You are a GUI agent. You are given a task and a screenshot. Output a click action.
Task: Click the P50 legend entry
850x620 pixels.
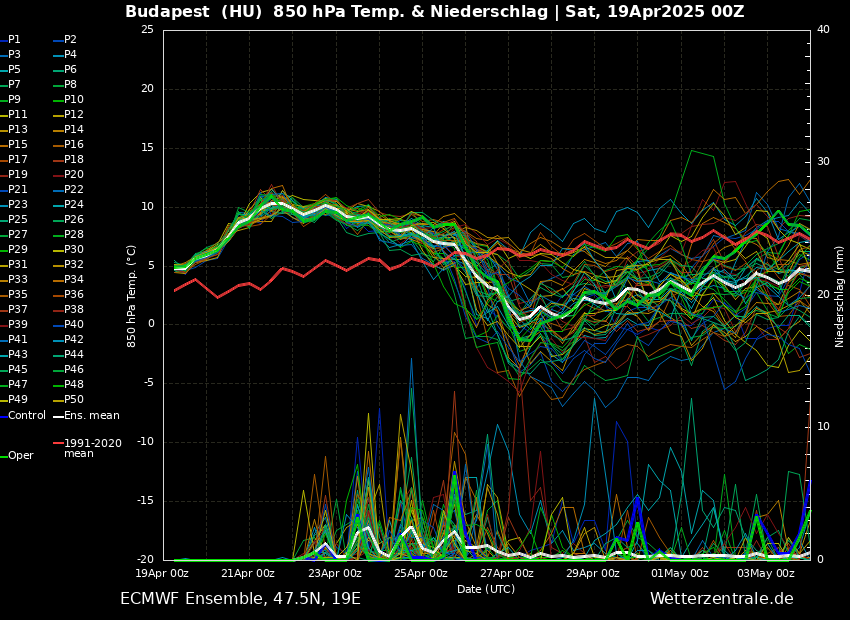pos(74,400)
